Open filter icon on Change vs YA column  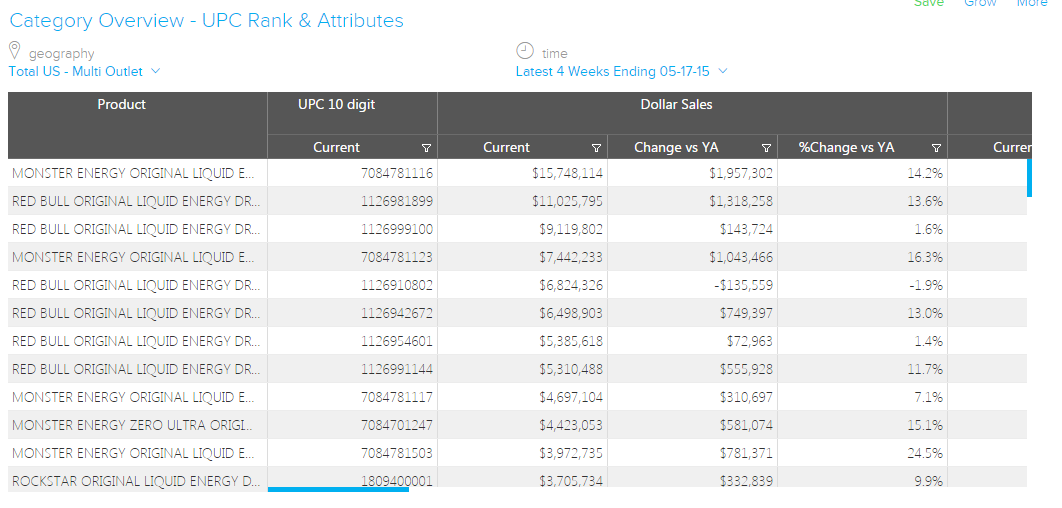tap(767, 148)
